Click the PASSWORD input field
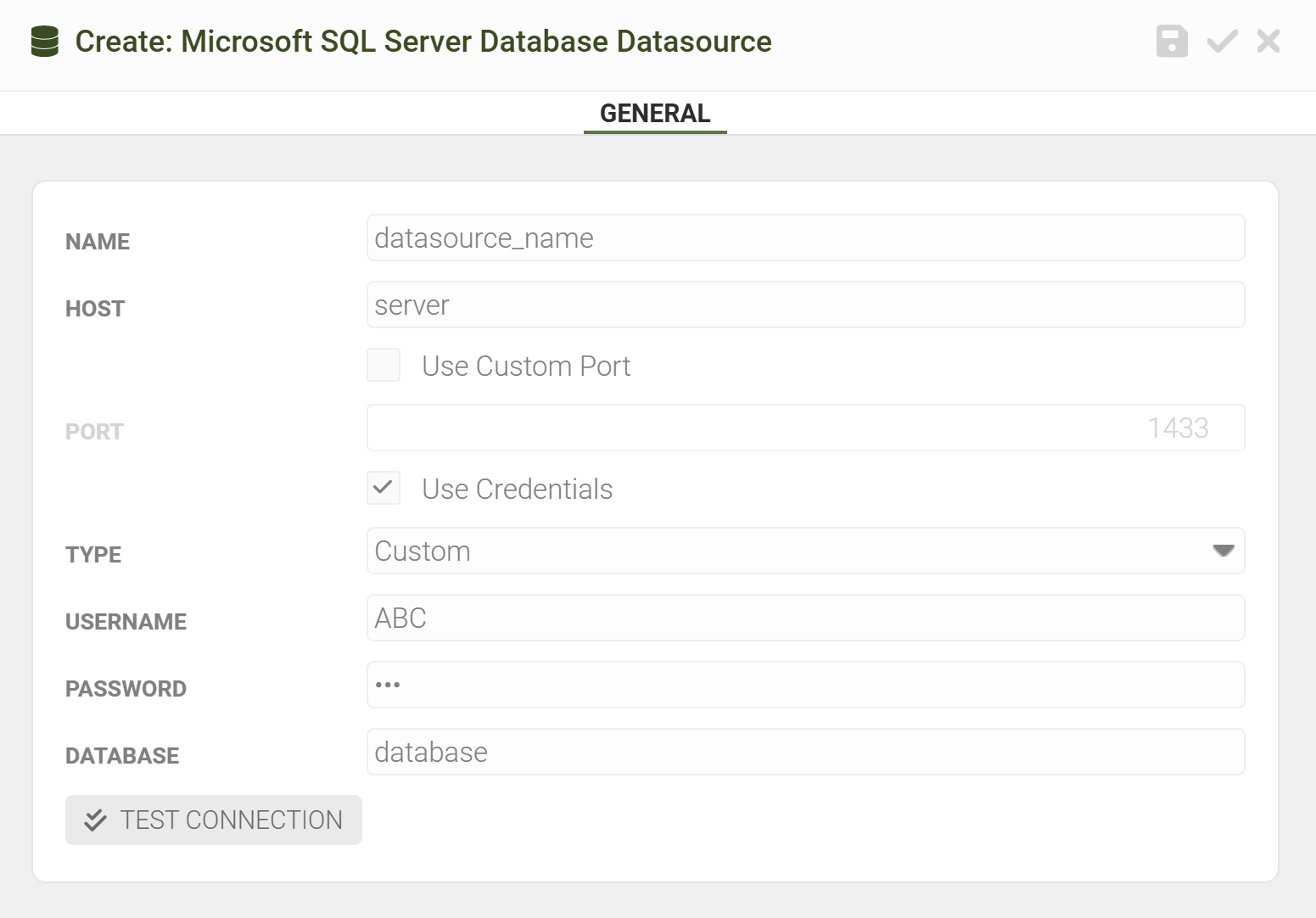This screenshot has width=1316, height=918. pyautogui.click(x=805, y=685)
